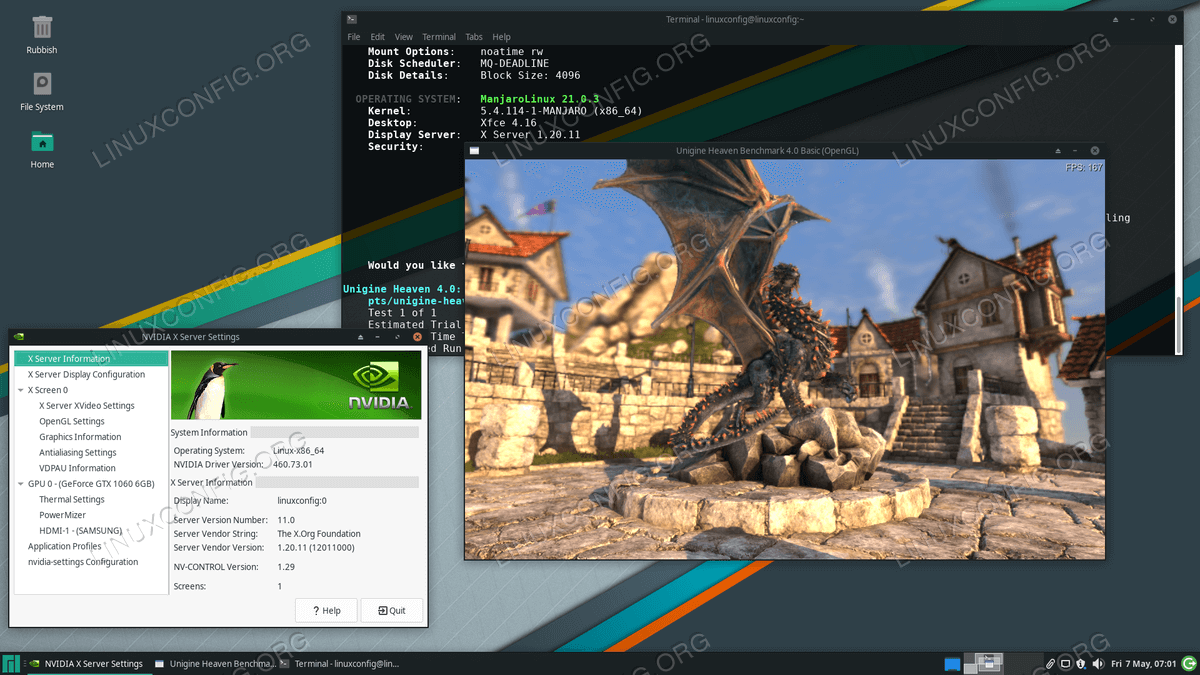Click The X.Org Foundation vendor string

319,534
